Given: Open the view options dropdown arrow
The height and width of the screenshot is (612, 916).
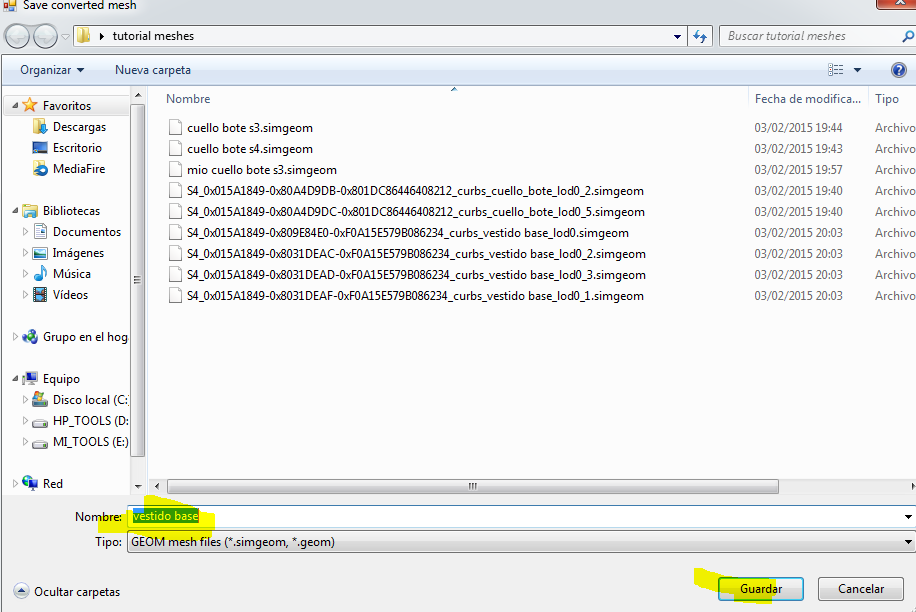Looking at the screenshot, I should click(x=858, y=70).
